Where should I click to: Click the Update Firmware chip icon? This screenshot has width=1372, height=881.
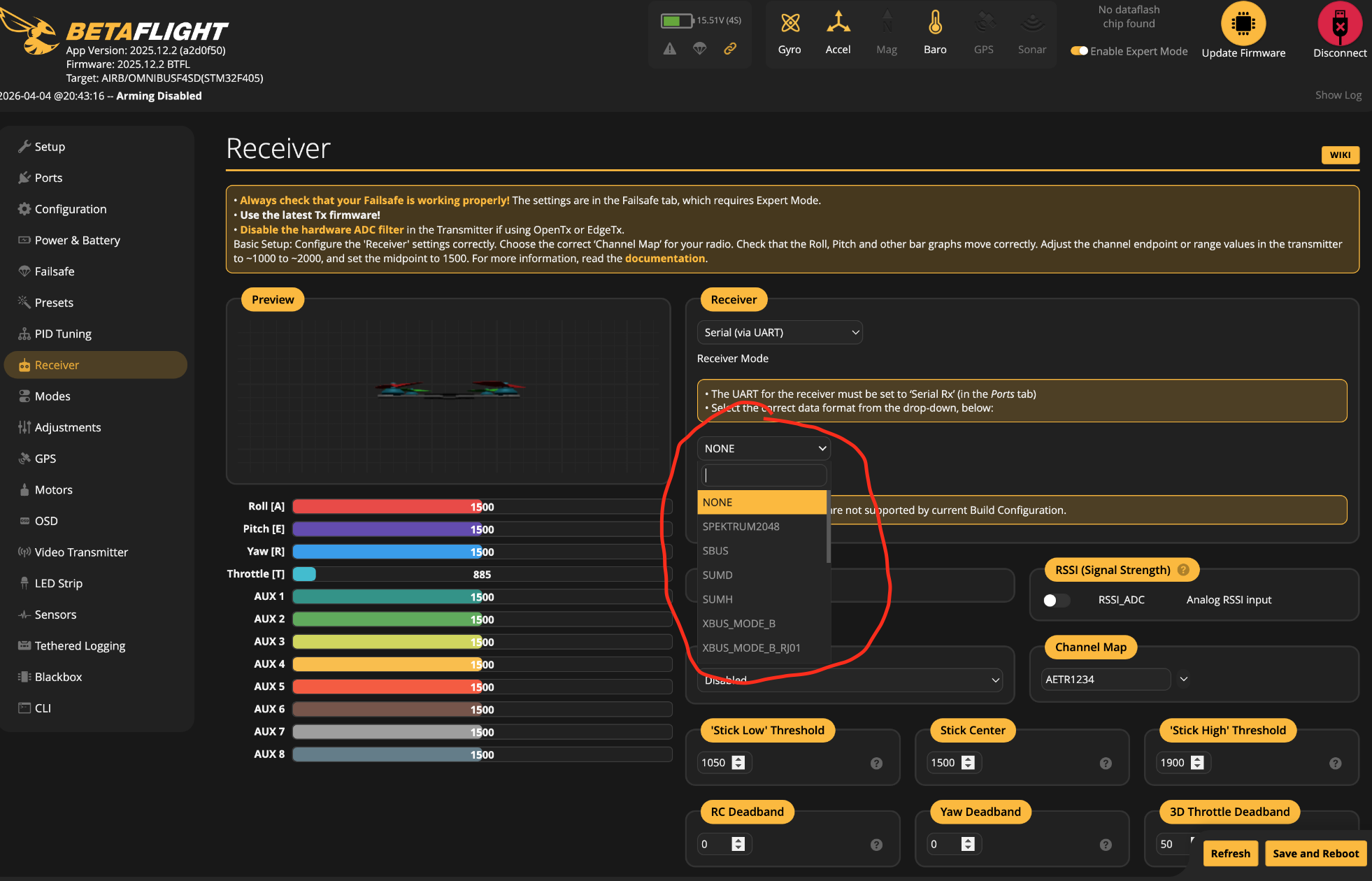point(1243,23)
